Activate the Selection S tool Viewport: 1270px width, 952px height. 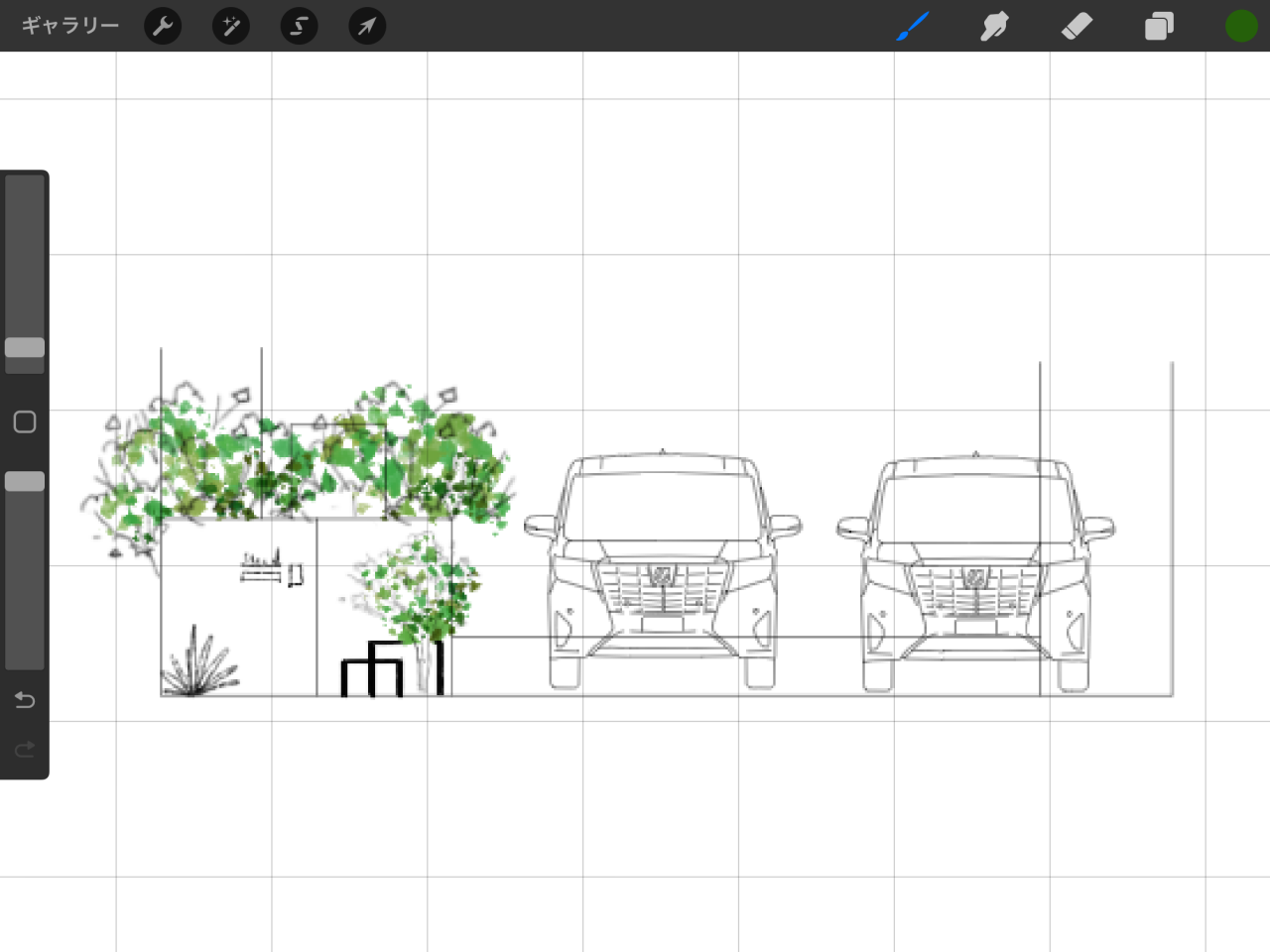tap(299, 26)
